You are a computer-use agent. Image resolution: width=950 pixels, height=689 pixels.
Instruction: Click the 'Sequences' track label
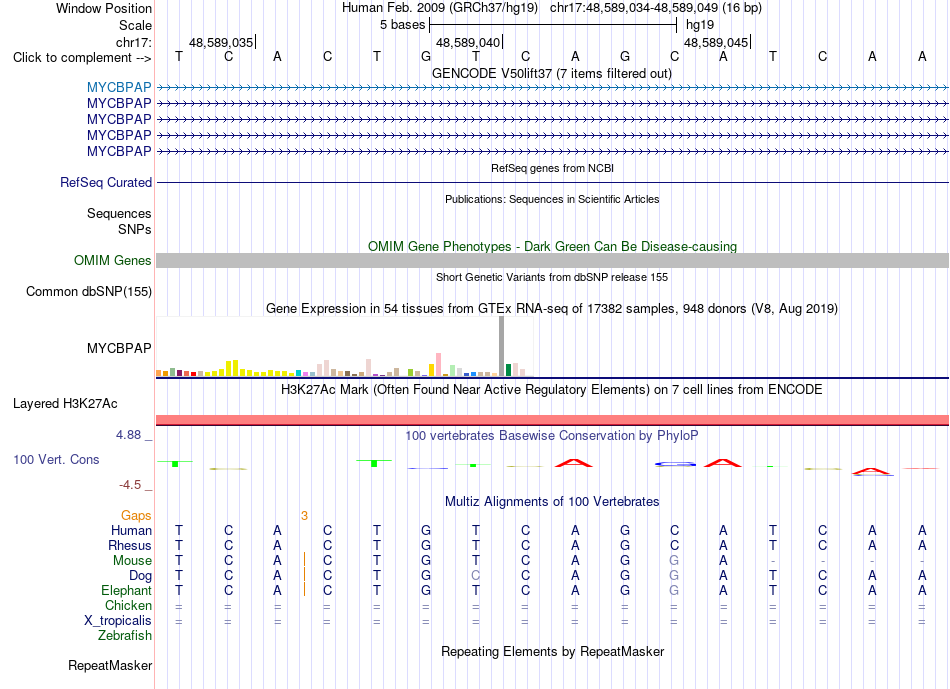(x=119, y=213)
